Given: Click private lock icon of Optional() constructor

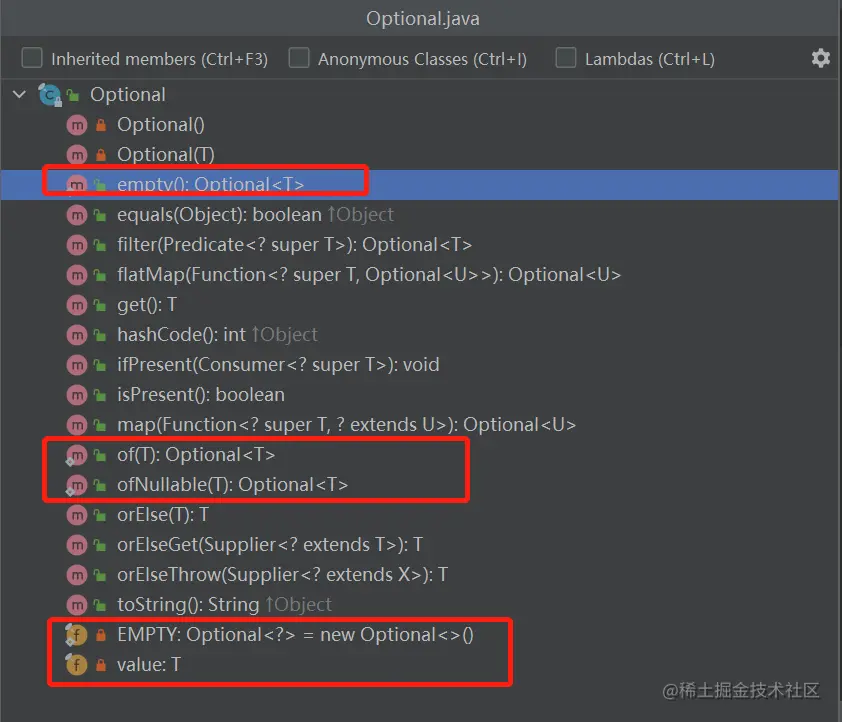Looking at the screenshot, I should pyautogui.click(x=100, y=125).
